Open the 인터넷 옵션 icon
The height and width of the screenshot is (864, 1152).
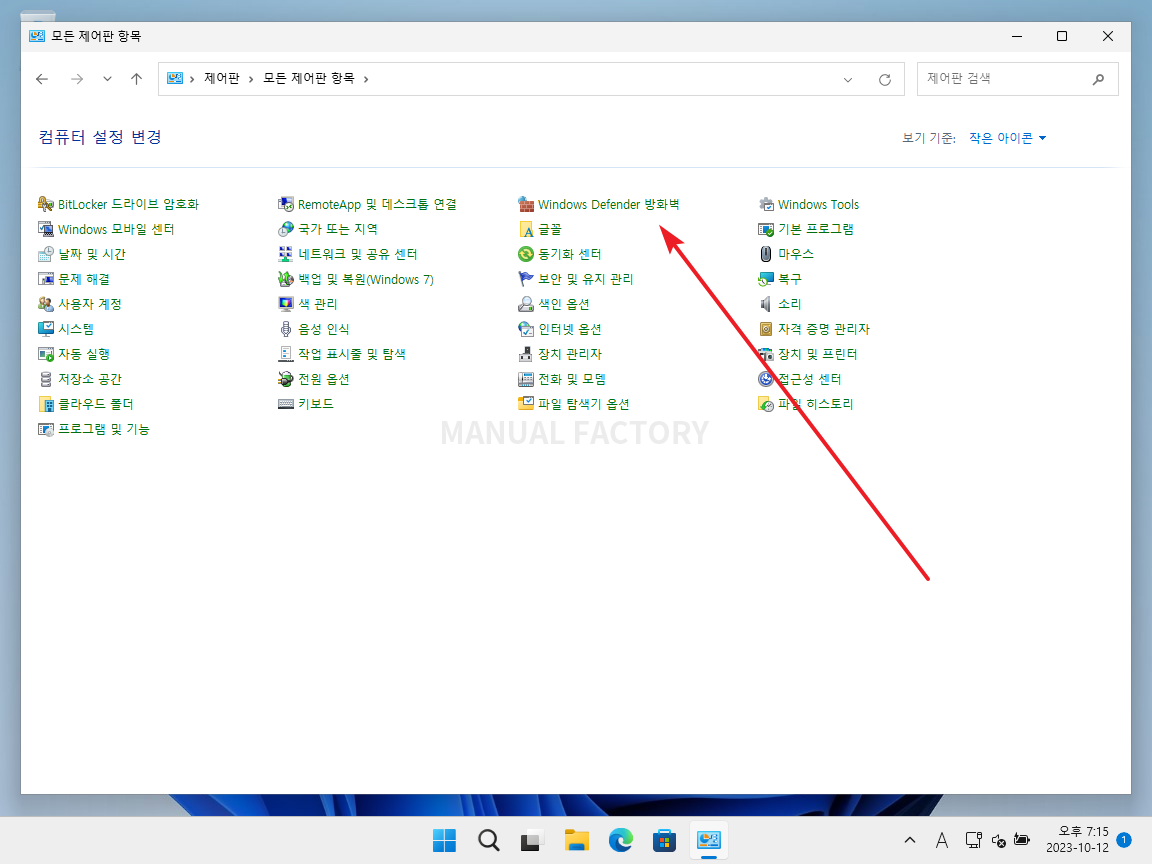(526, 329)
